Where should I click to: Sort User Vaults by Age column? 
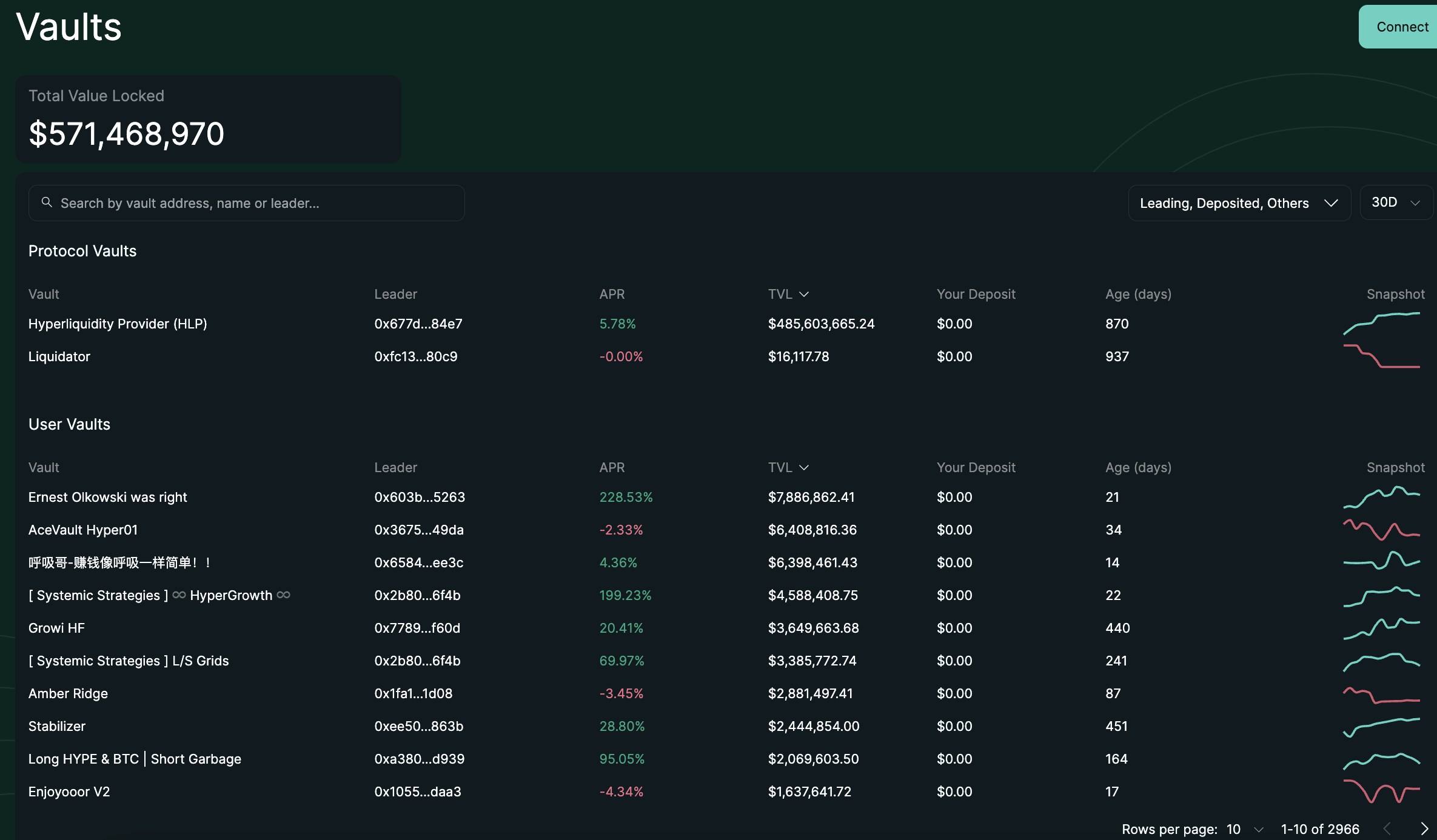[1138, 468]
